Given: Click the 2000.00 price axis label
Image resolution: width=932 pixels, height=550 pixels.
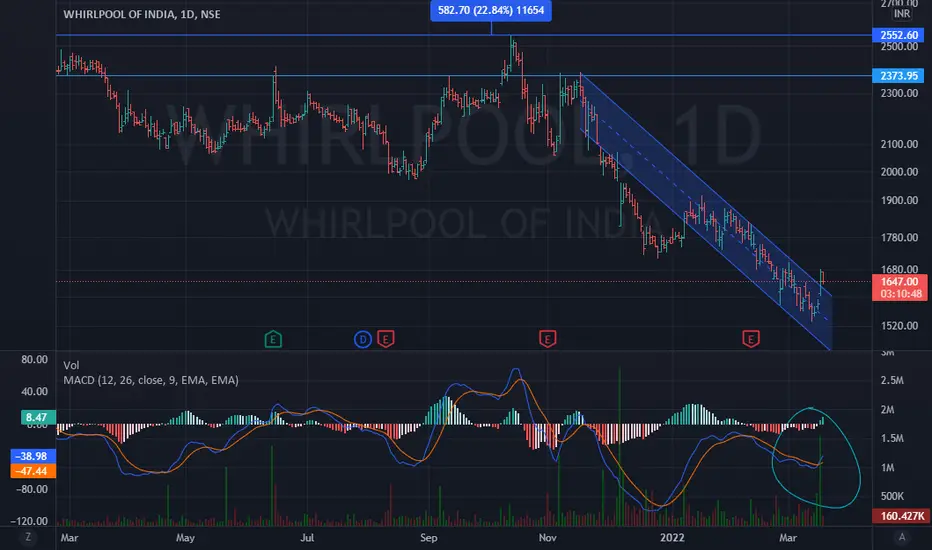Looking at the screenshot, I should click(x=899, y=172).
